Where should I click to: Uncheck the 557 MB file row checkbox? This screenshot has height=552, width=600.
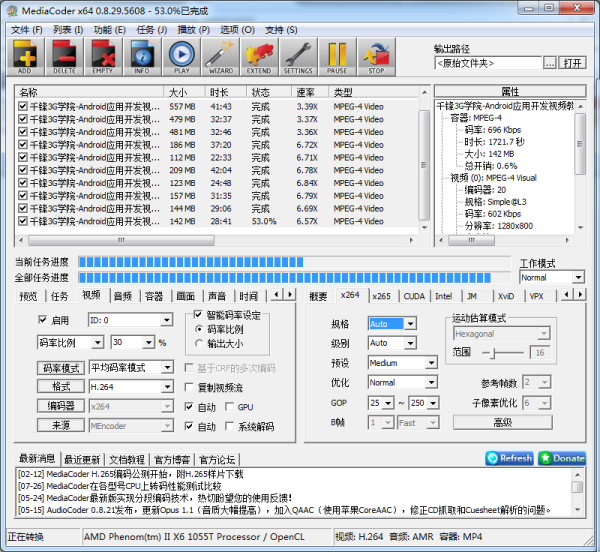click(23, 106)
